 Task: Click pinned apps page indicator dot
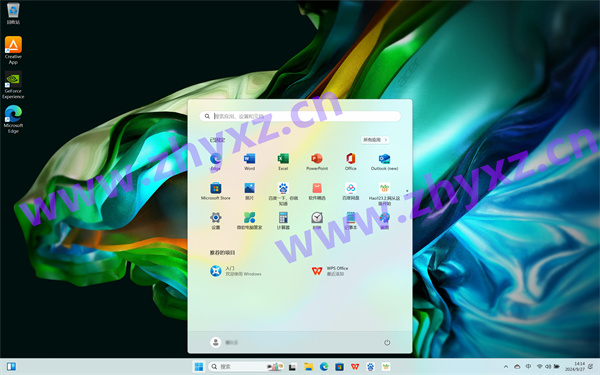[x=407, y=191]
